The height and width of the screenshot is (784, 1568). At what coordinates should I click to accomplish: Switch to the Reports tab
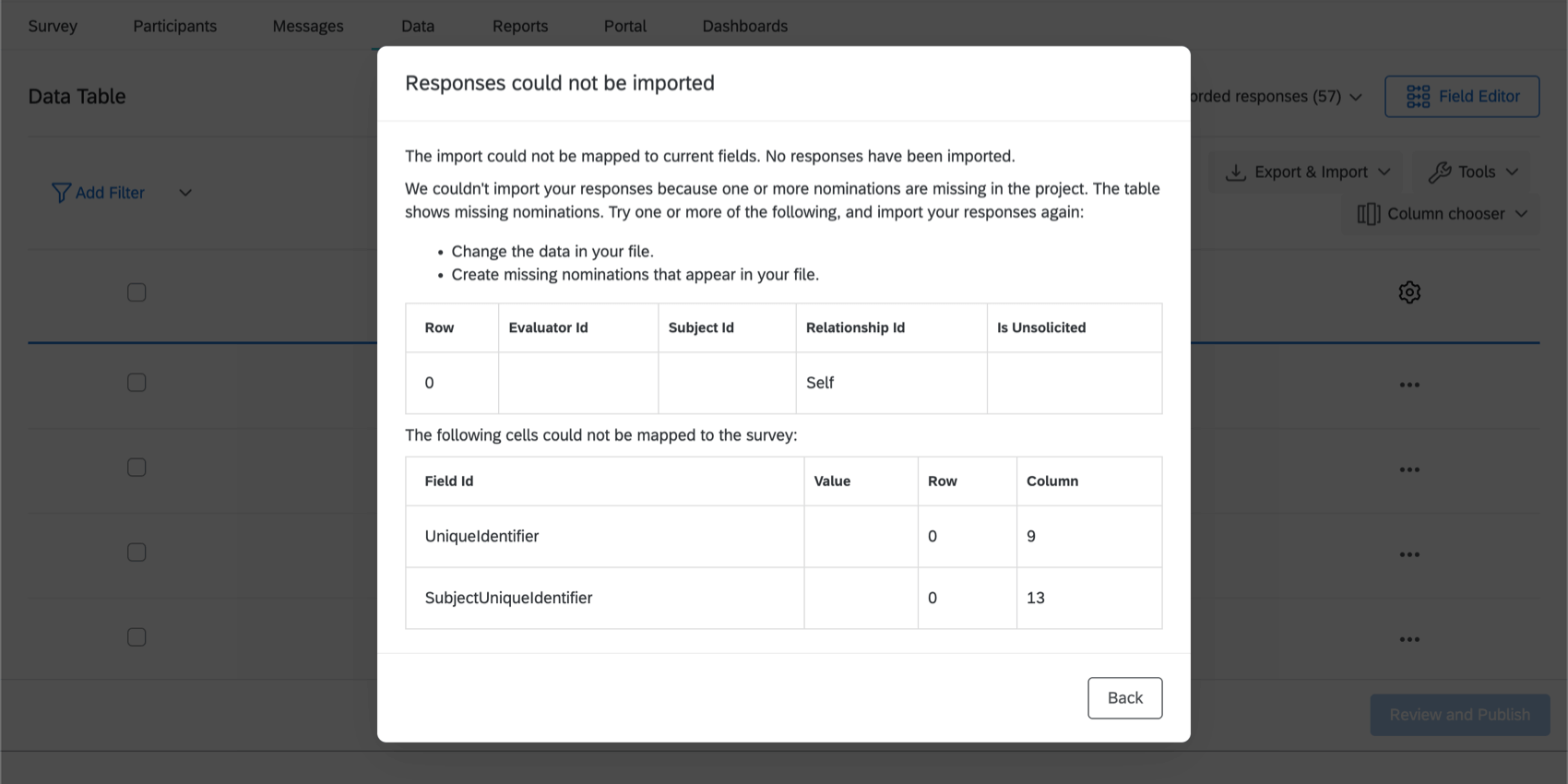click(520, 26)
